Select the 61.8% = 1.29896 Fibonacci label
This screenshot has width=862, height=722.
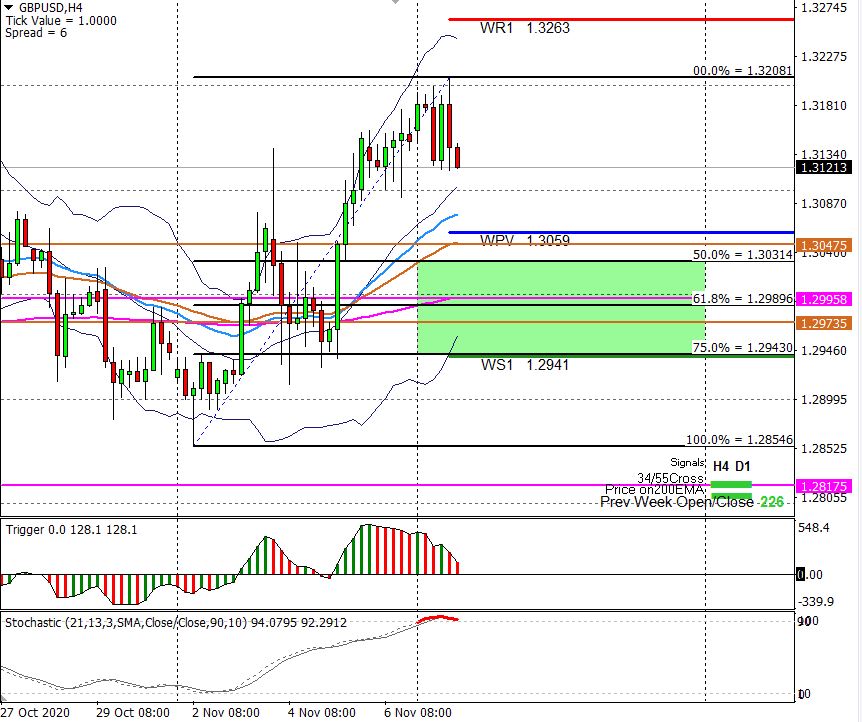coord(743,299)
